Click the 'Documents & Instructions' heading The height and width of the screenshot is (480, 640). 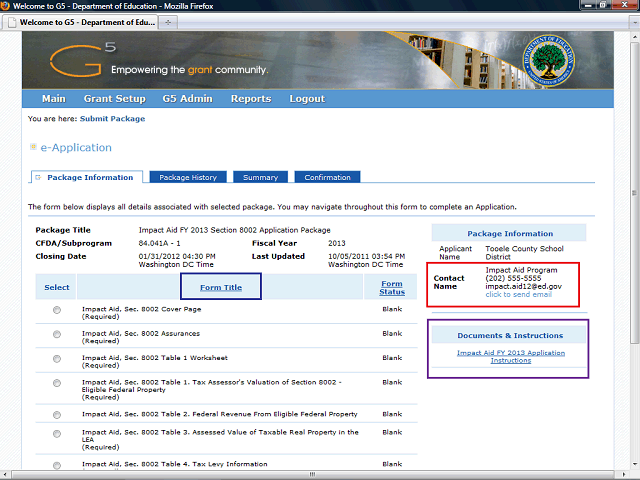pyautogui.click(x=510, y=336)
